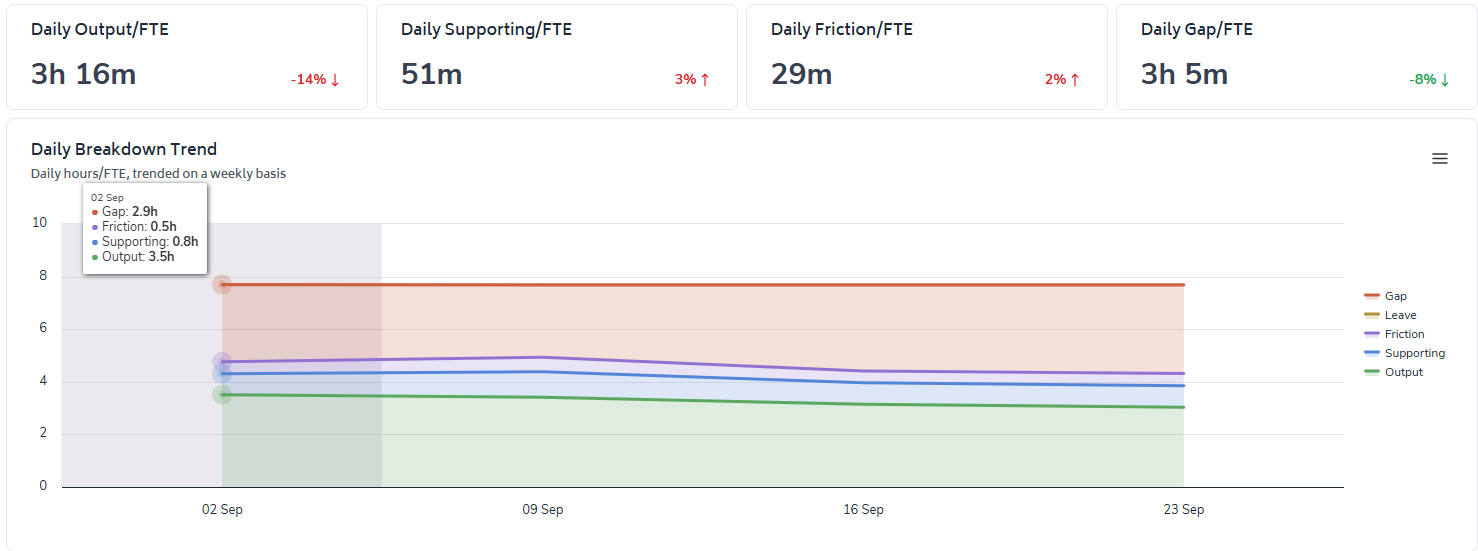This screenshot has height=551, width=1478.
Task: Click the Daily Breakdown Trend title
Action: tap(124, 149)
